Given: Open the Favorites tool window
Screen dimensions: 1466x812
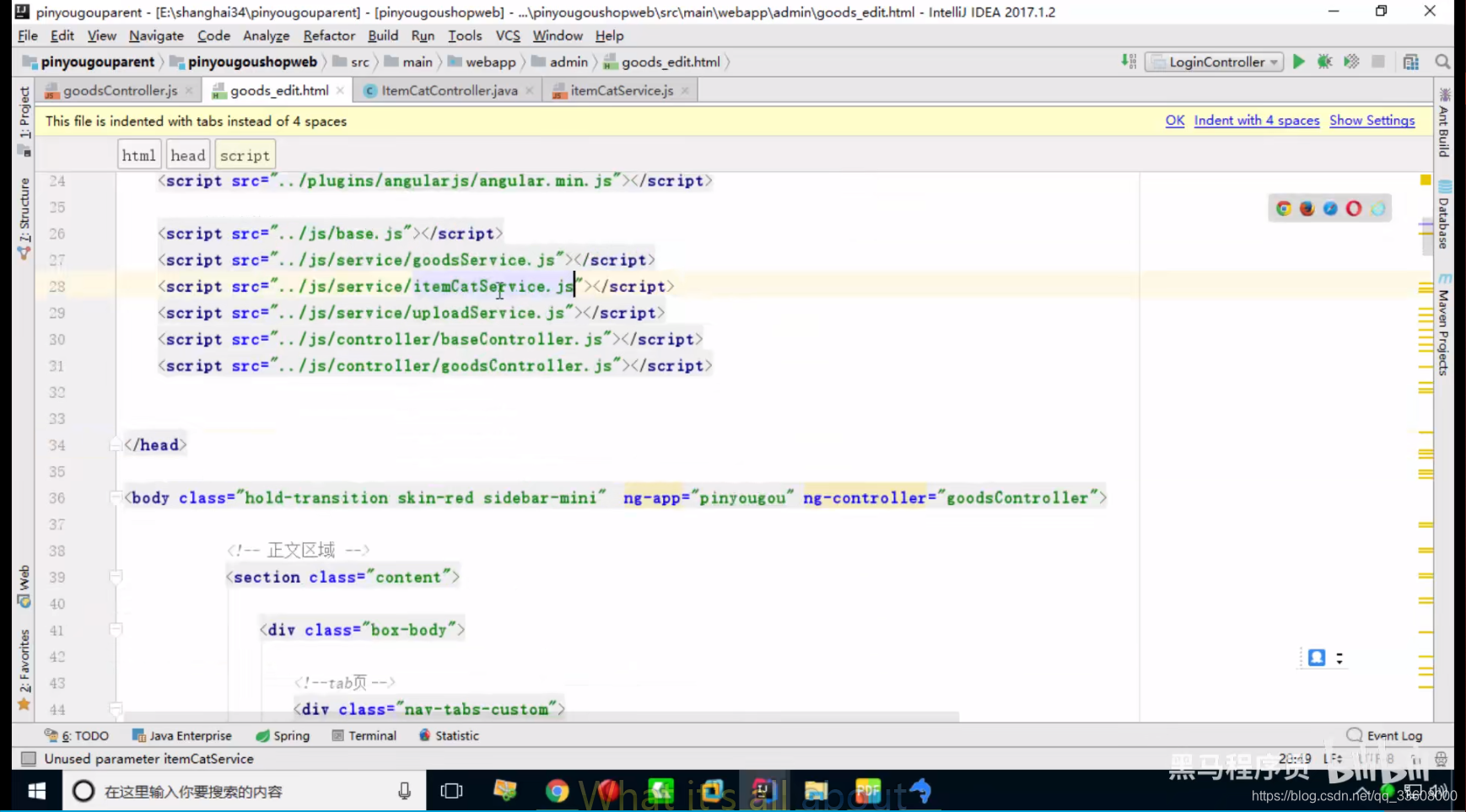Looking at the screenshot, I should pos(24,669).
